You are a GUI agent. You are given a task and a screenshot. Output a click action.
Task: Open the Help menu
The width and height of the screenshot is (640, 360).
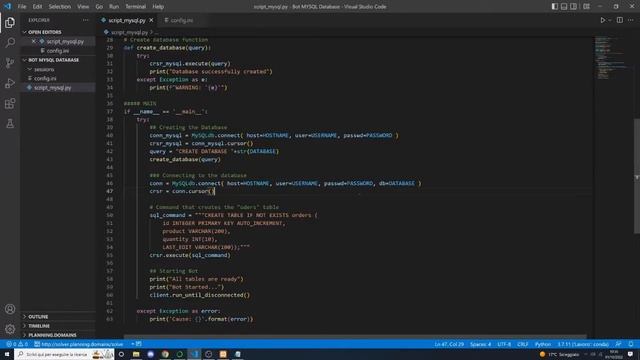[158, 7]
